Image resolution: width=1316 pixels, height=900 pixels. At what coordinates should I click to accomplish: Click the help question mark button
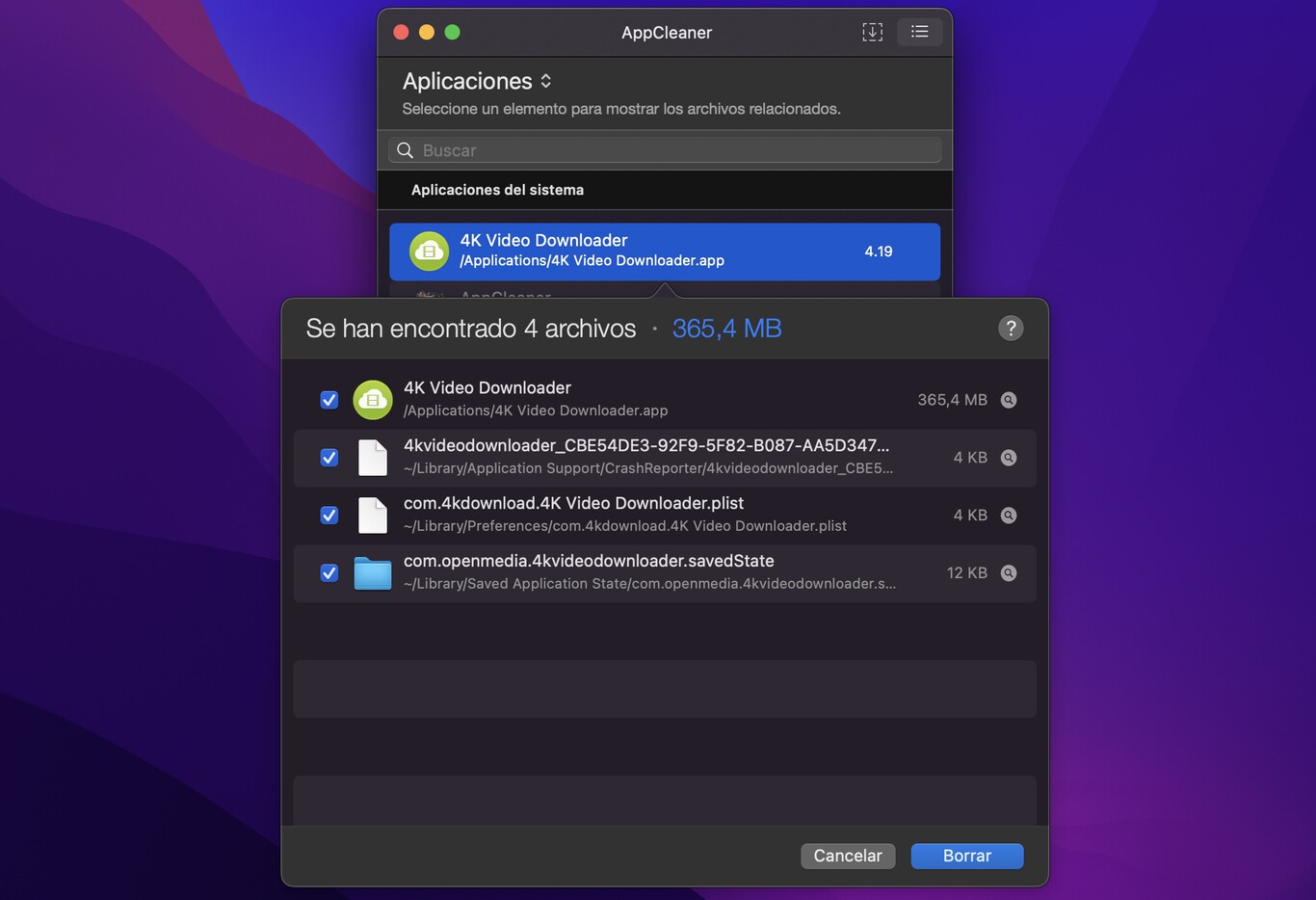pos(1010,329)
